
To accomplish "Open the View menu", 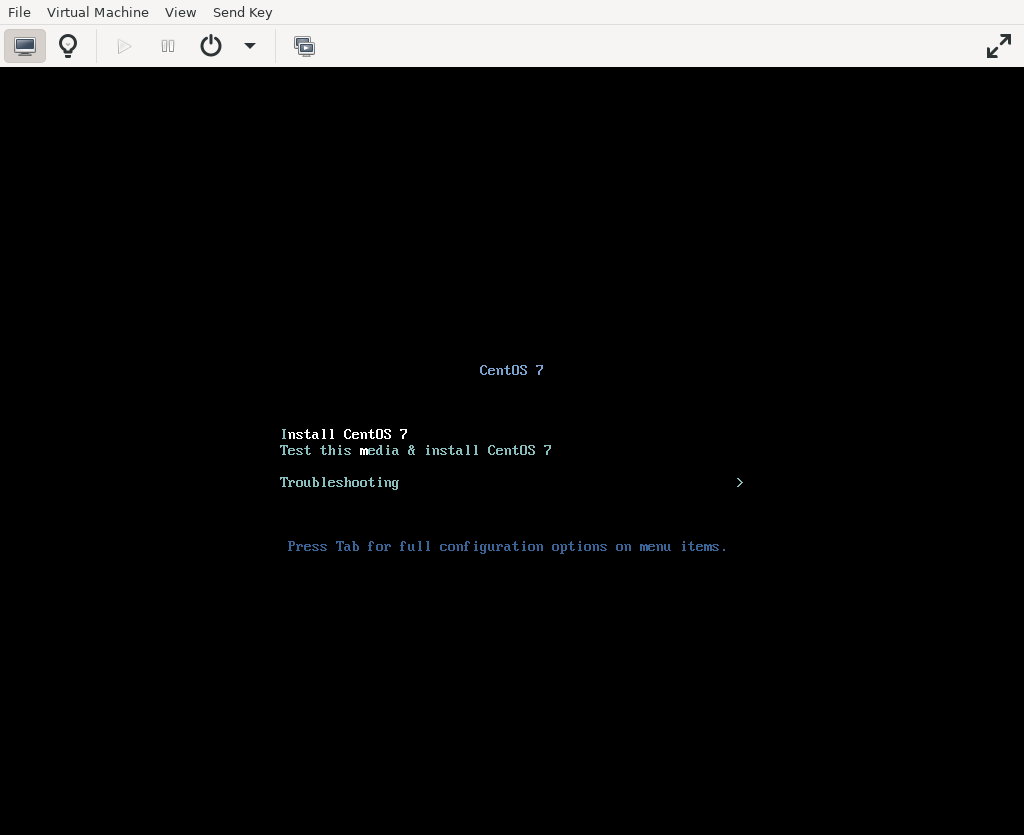I will 181,12.
